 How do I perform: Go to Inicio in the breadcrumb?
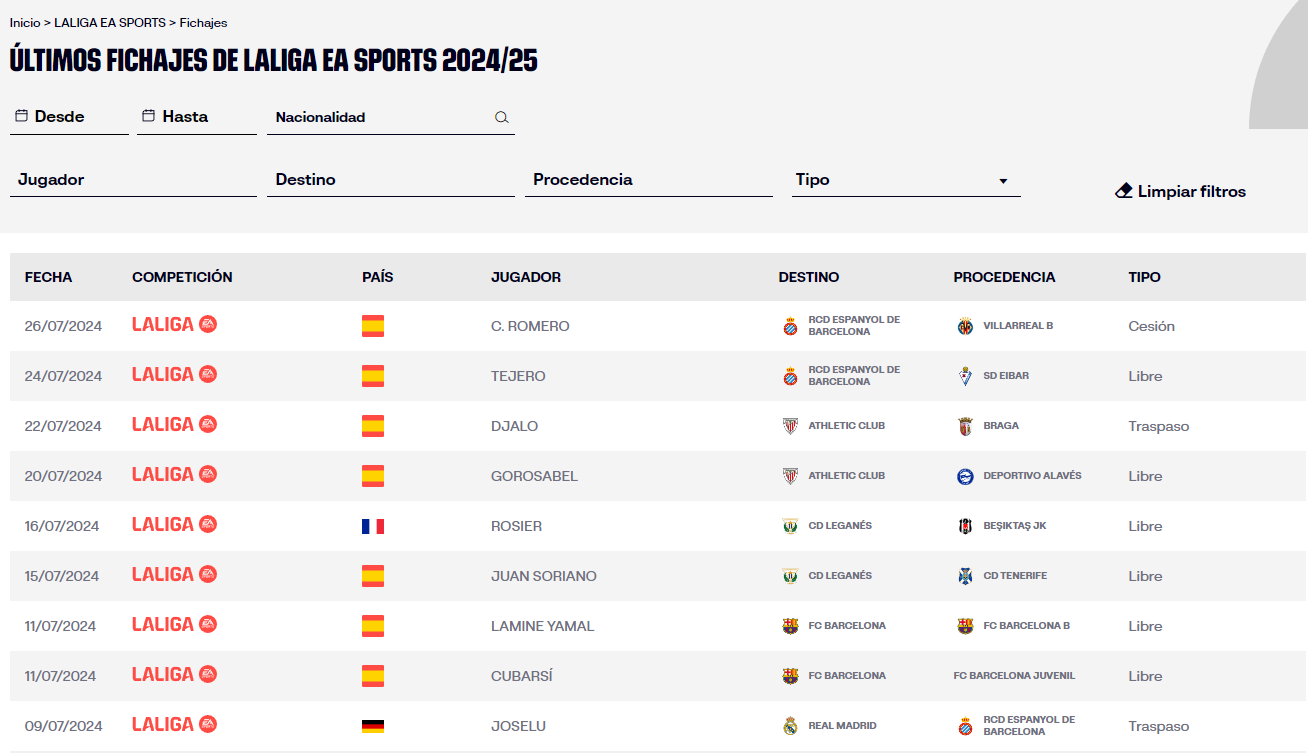(x=22, y=22)
